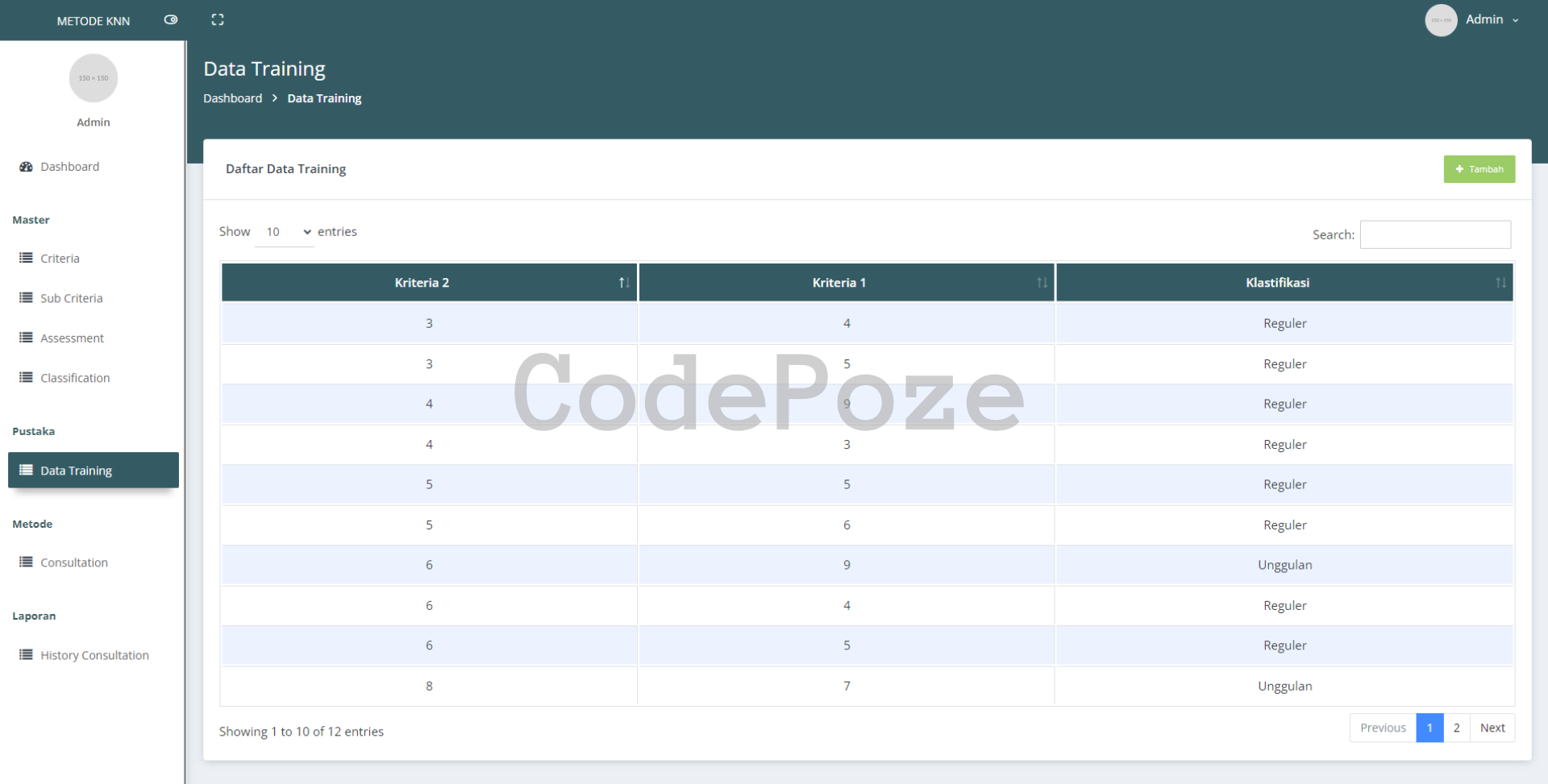The height and width of the screenshot is (784, 1548).
Task: Click the Dashboard breadcrumb link
Action: point(232,98)
